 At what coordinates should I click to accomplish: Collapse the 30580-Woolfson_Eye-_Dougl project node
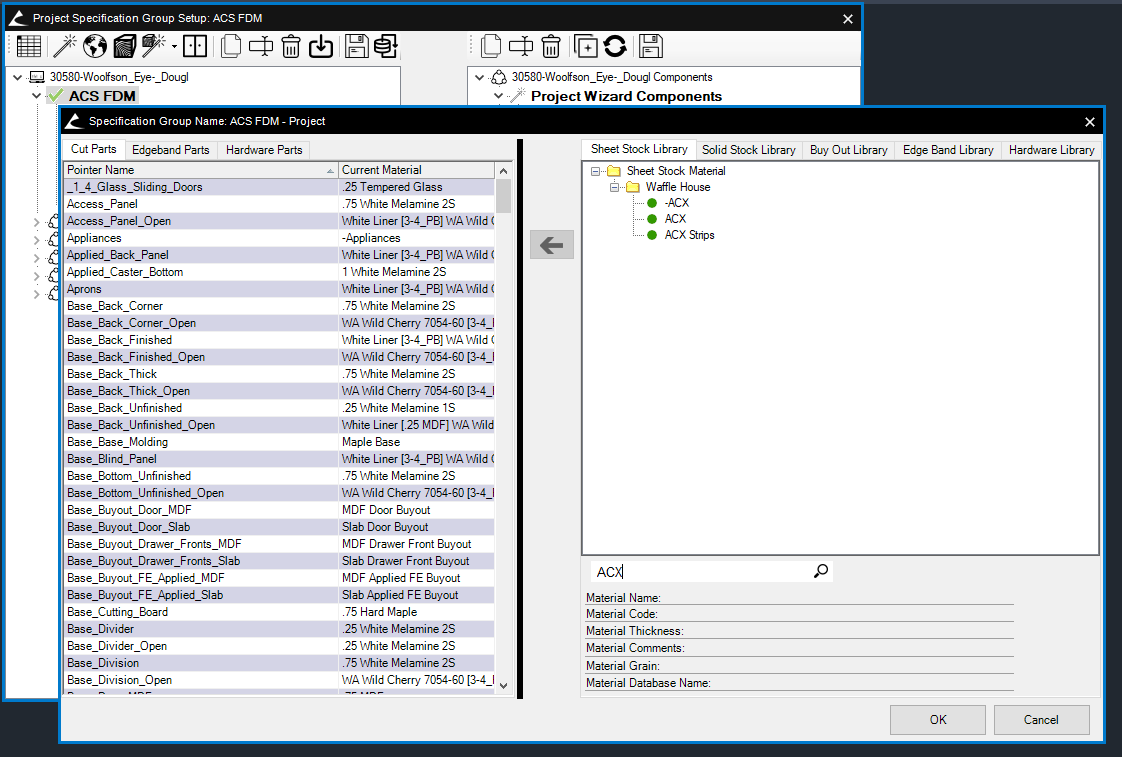tap(17, 77)
